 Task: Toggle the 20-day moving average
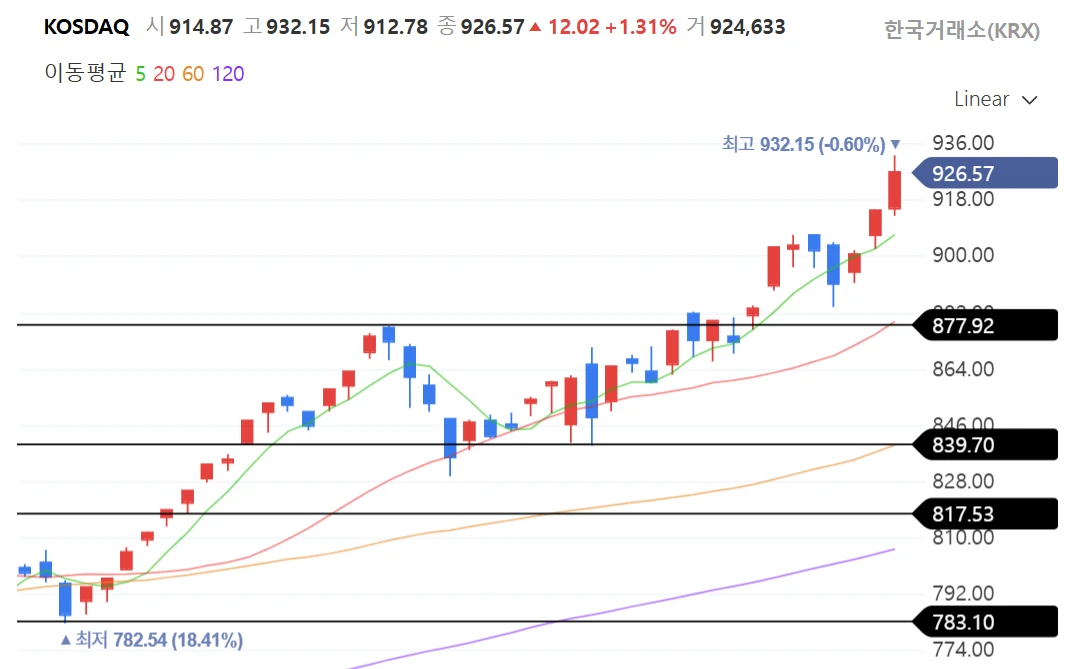pos(163,73)
